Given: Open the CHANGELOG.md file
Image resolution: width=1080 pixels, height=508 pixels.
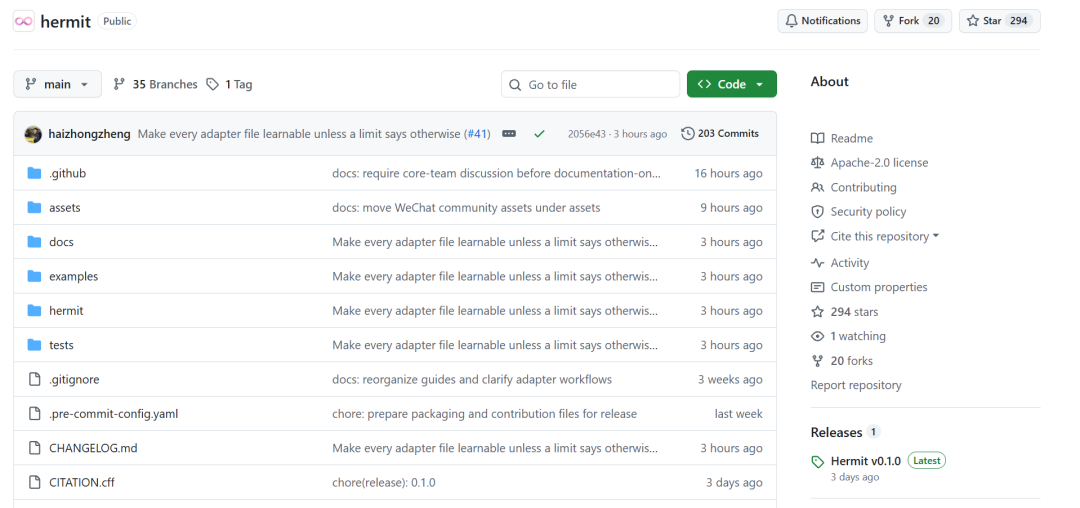Looking at the screenshot, I should pos(93,449).
